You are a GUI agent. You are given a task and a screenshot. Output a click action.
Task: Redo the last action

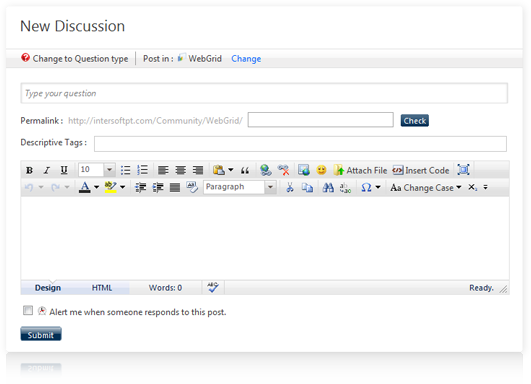coord(55,187)
